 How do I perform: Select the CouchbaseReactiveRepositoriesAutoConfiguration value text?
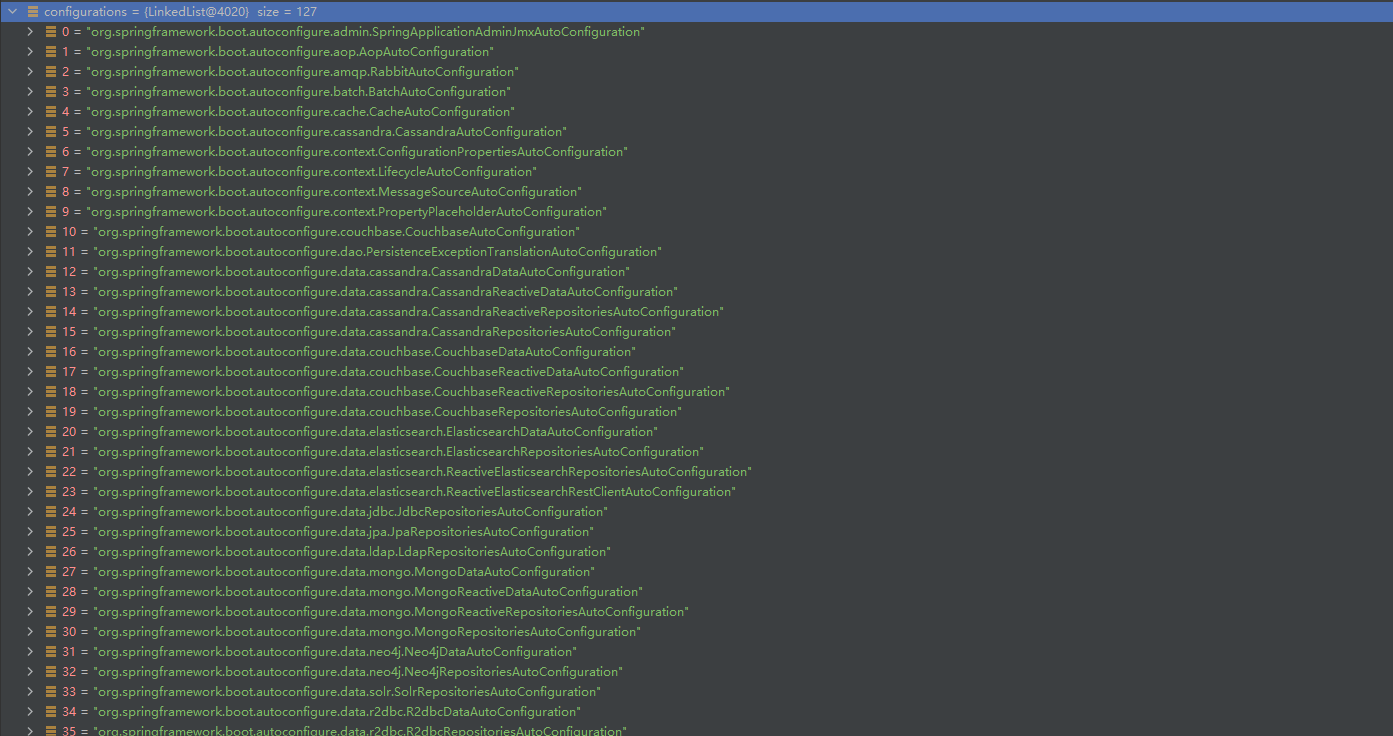click(411, 392)
